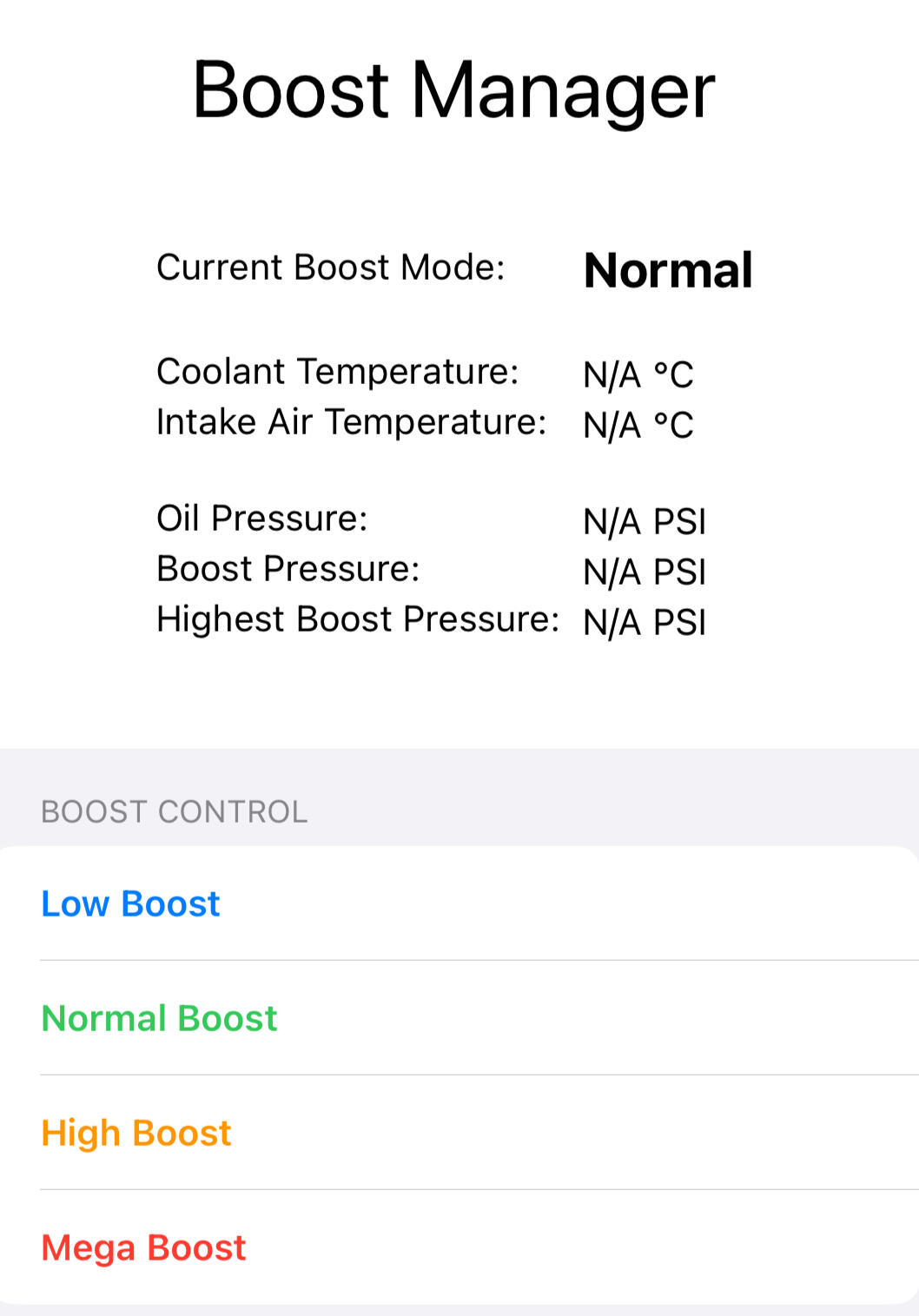Click the Highest Boost Pressure N/A reading
The image size is (919, 1316).
[645, 623]
